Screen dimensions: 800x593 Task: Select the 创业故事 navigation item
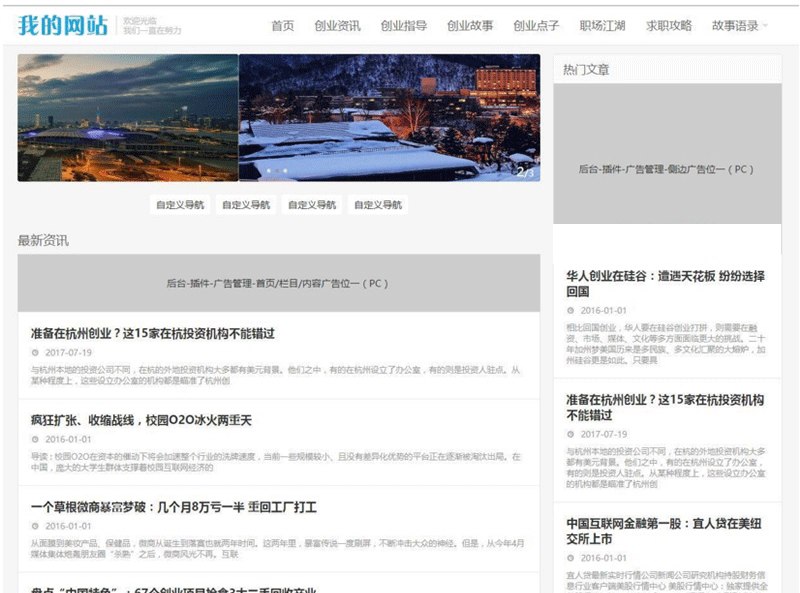pos(470,26)
